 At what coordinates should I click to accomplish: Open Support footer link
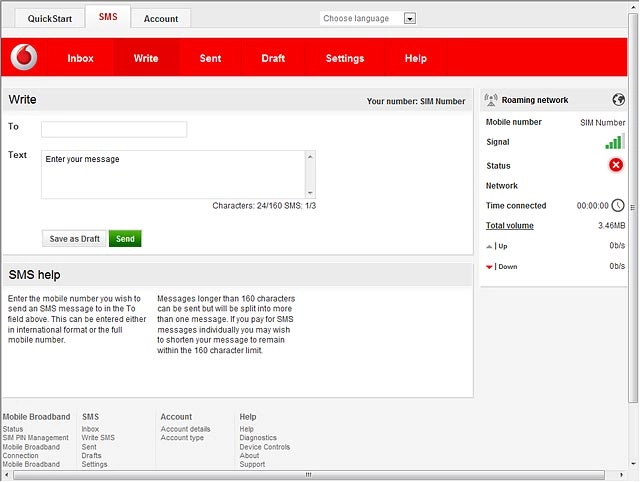(x=252, y=464)
